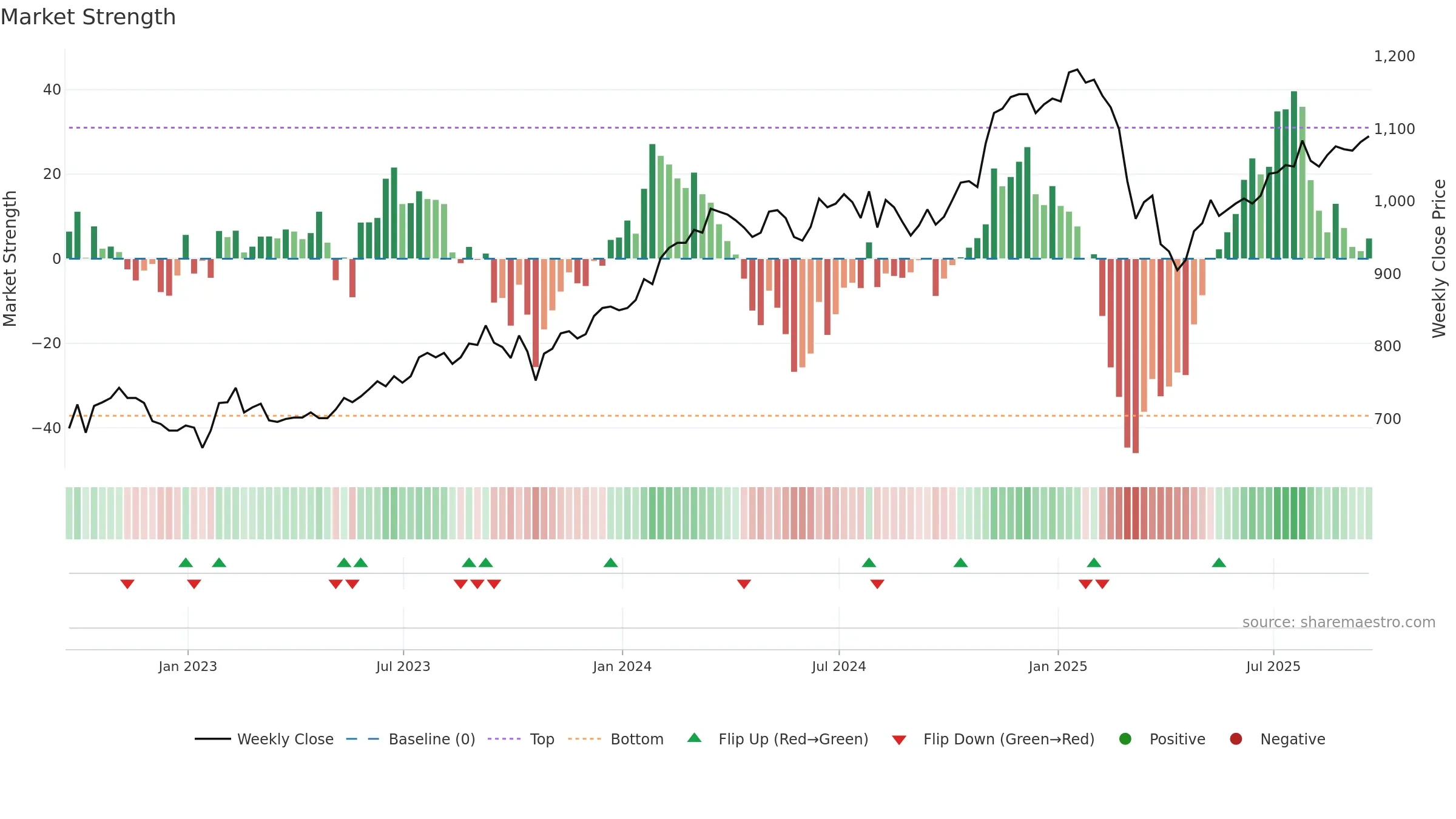Screen dimensions: 1456x819
Task: Click the Jul 2025 axis label
Action: point(1273,667)
